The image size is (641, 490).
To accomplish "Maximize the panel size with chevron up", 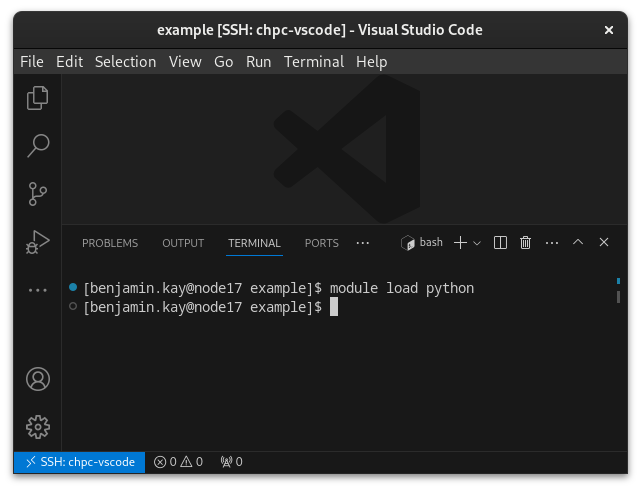I will pos(578,242).
